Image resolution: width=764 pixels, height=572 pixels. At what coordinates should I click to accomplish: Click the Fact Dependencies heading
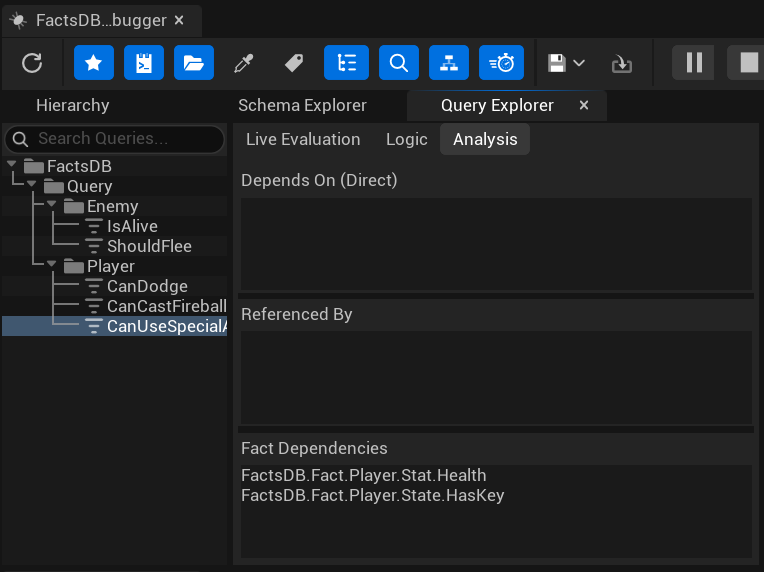[x=314, y=448]
